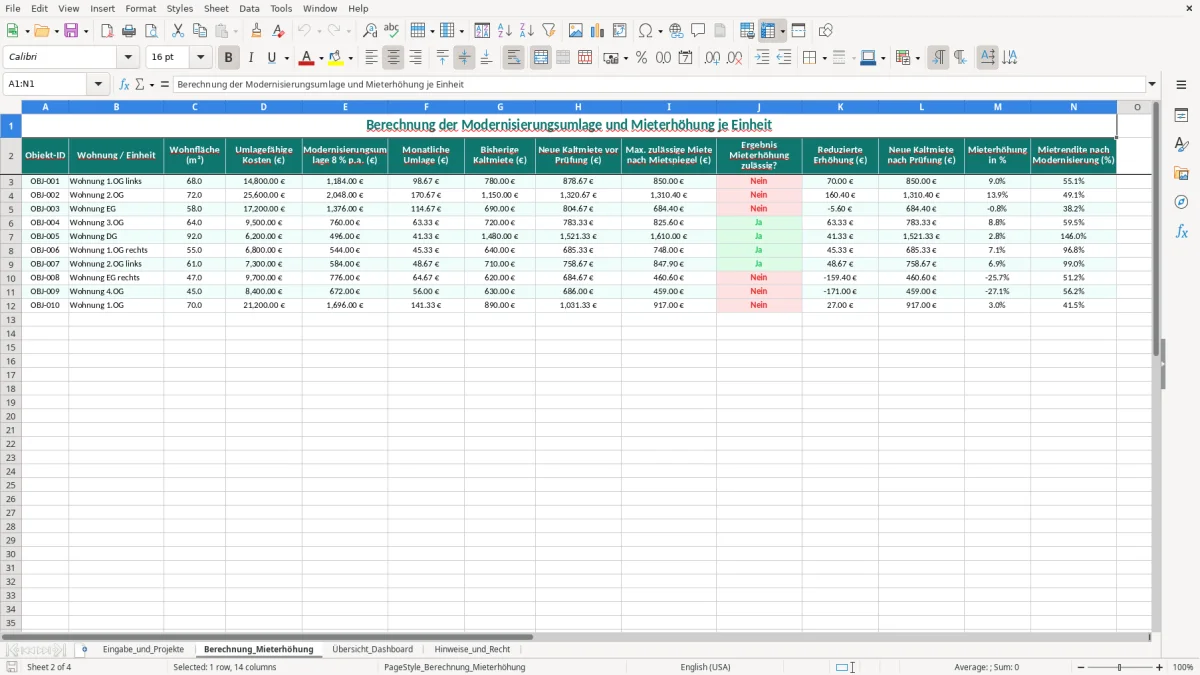The width and height of the screenshot is (1200, 675).
Task: Add a decimal place
Action: [713, 58]
